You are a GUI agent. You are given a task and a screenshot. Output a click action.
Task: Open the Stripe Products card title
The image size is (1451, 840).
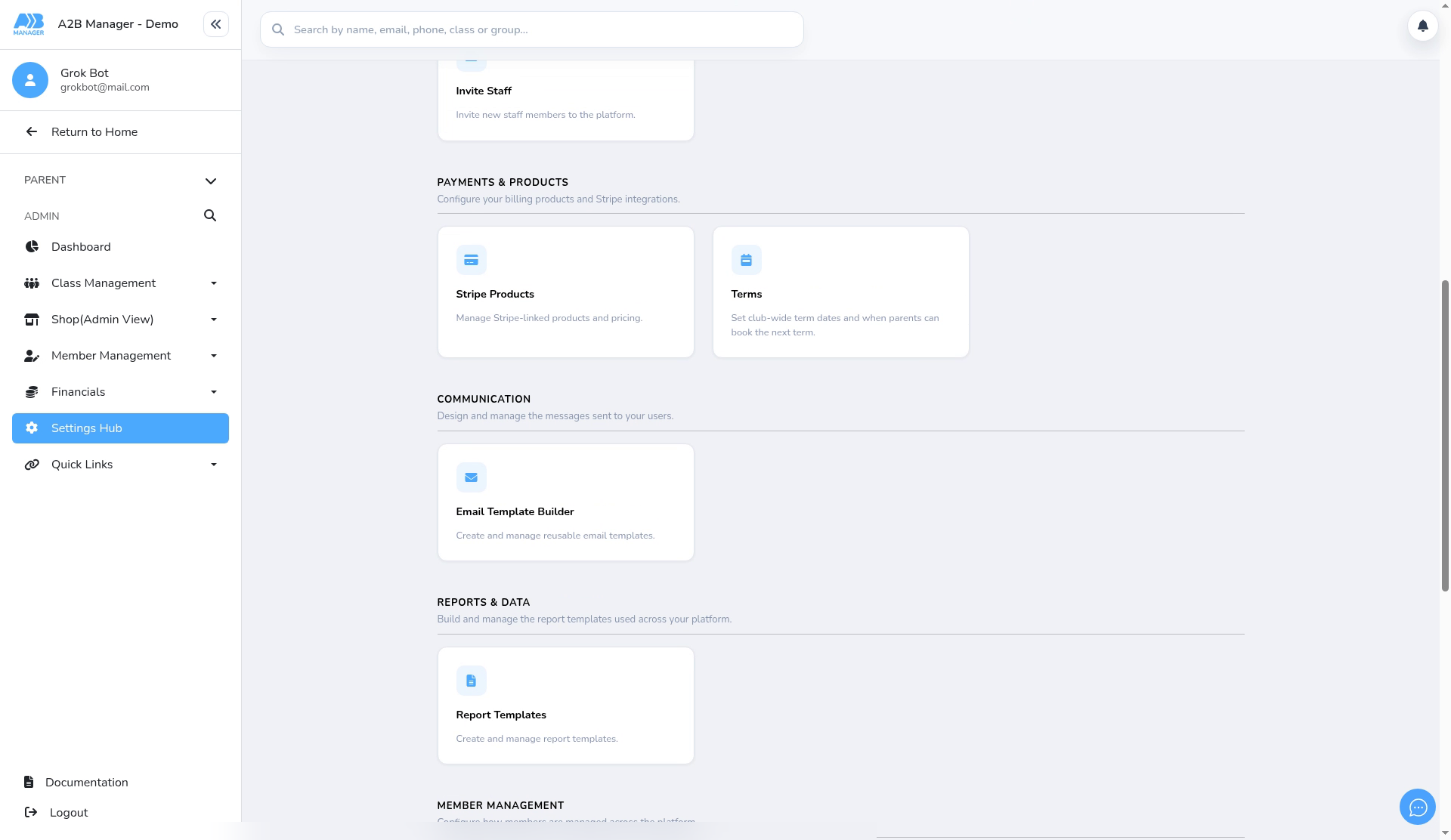coord(495,295)
